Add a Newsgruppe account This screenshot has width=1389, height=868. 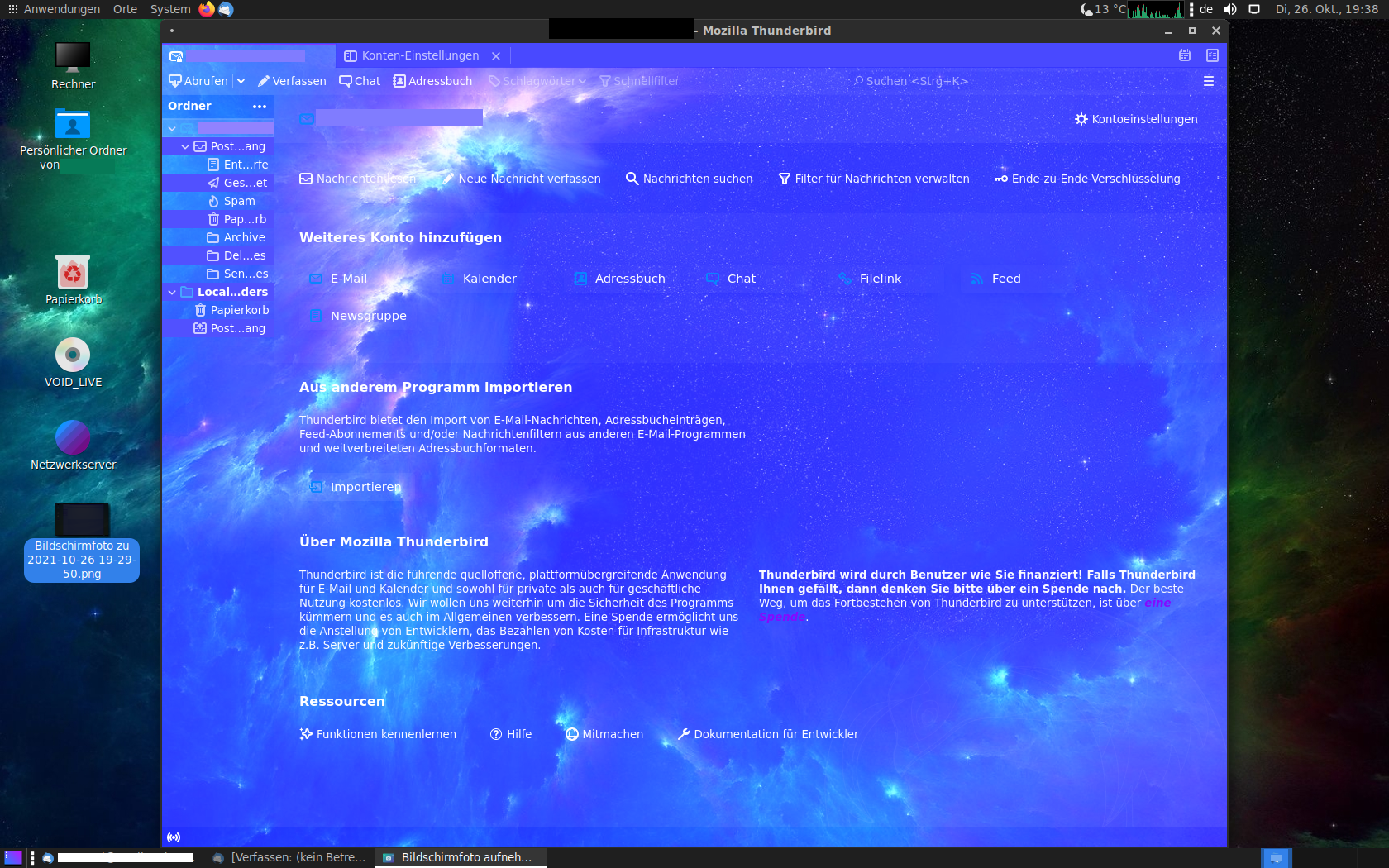tap(358, 316)
